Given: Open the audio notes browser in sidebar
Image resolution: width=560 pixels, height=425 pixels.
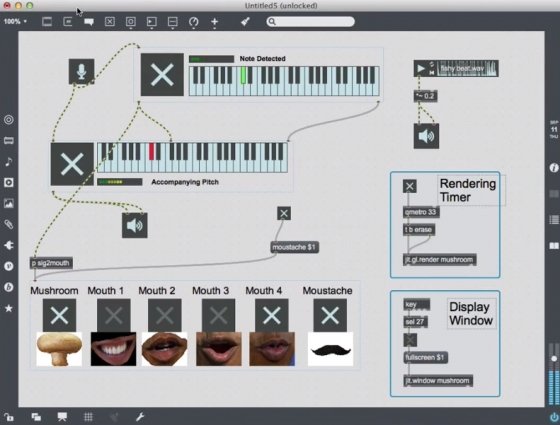Looking at the screenshot, I should 9,161.
